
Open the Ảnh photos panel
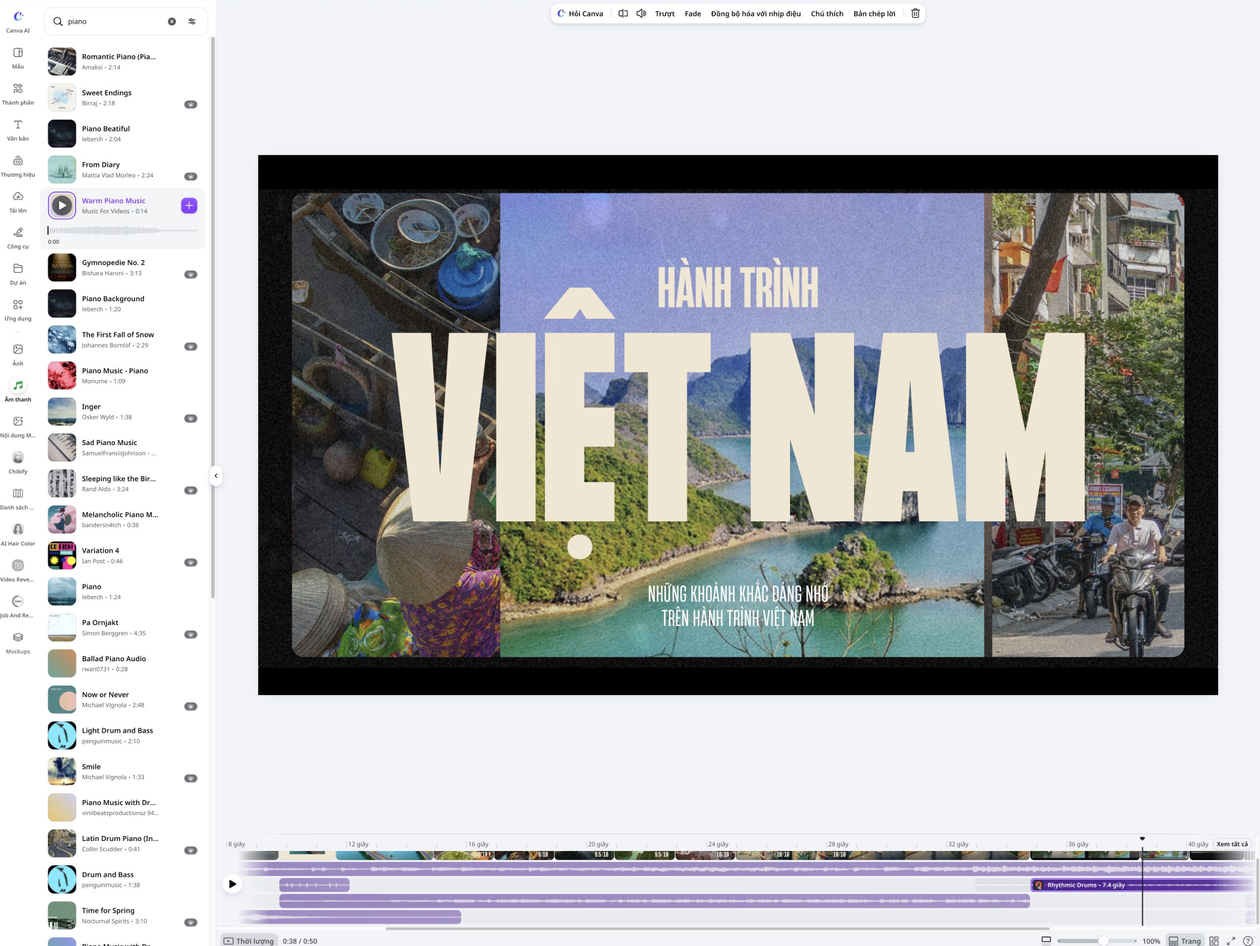point(17,354)
